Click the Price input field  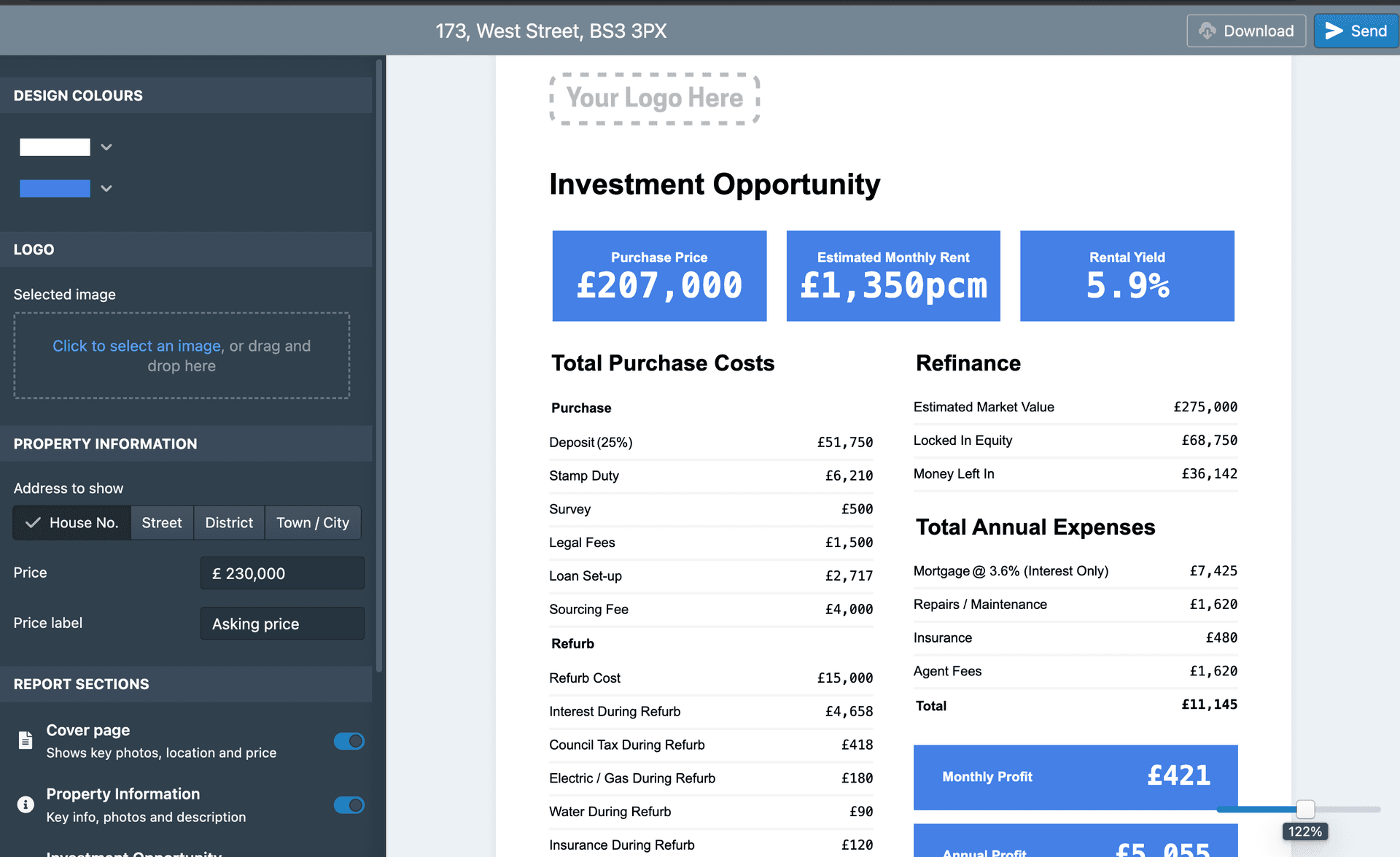pyautogui.click(x=282, y=573)
